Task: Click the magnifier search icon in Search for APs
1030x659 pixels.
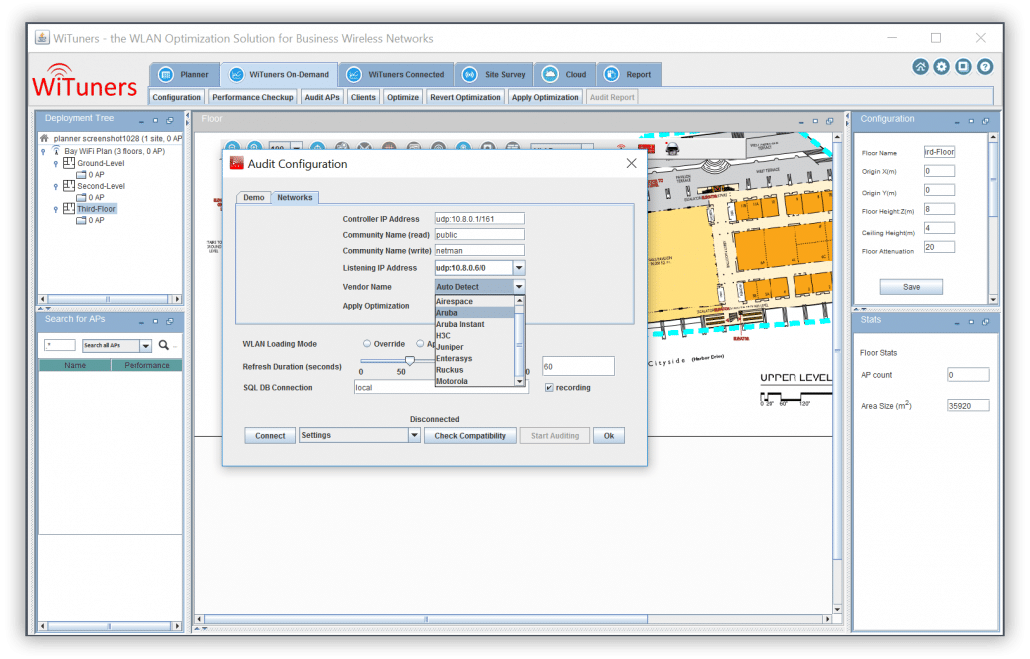Action: point(164,345)
